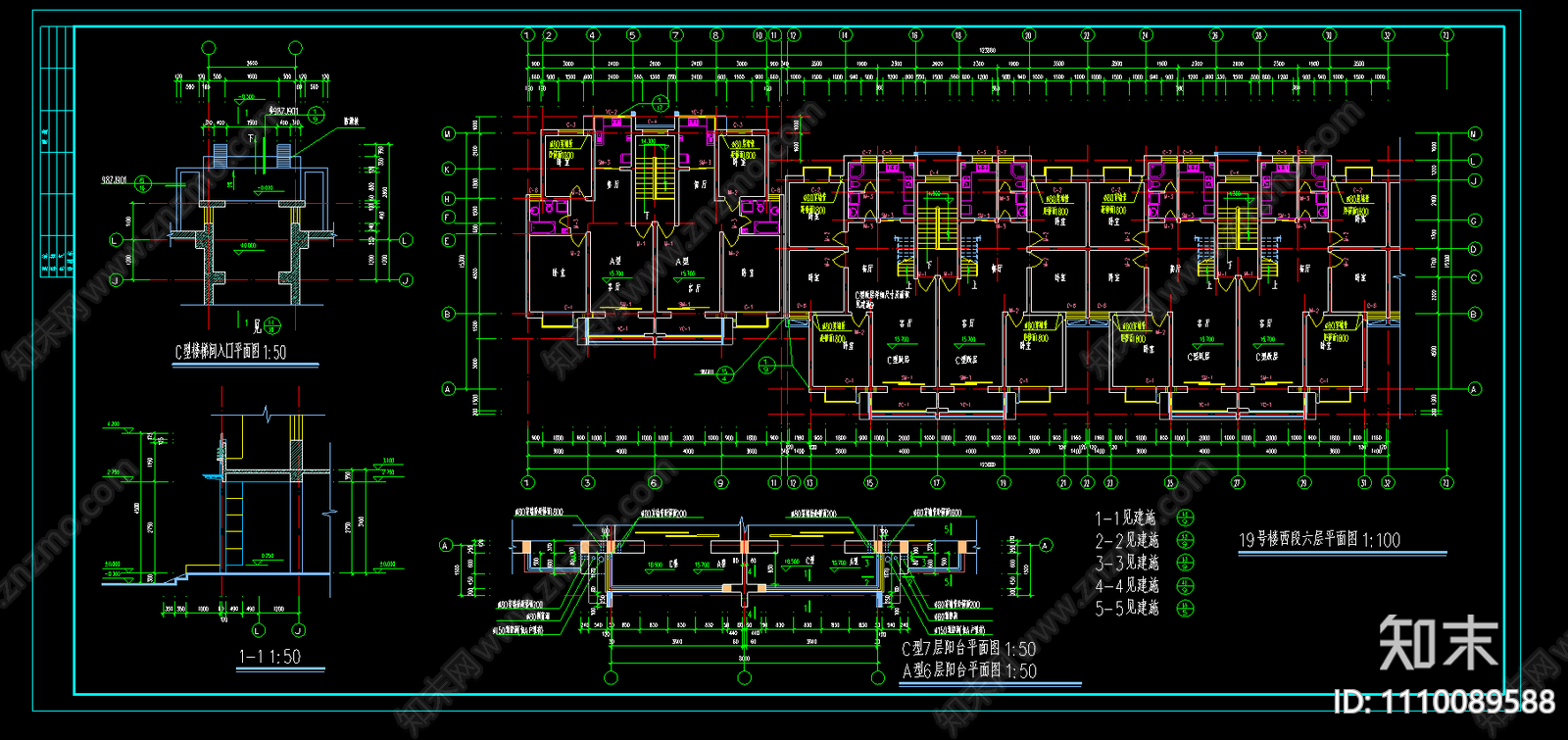Click the note '5-5见建施'
The width and height of the screenshot is (1568, 740).
tap(1127, 608)
